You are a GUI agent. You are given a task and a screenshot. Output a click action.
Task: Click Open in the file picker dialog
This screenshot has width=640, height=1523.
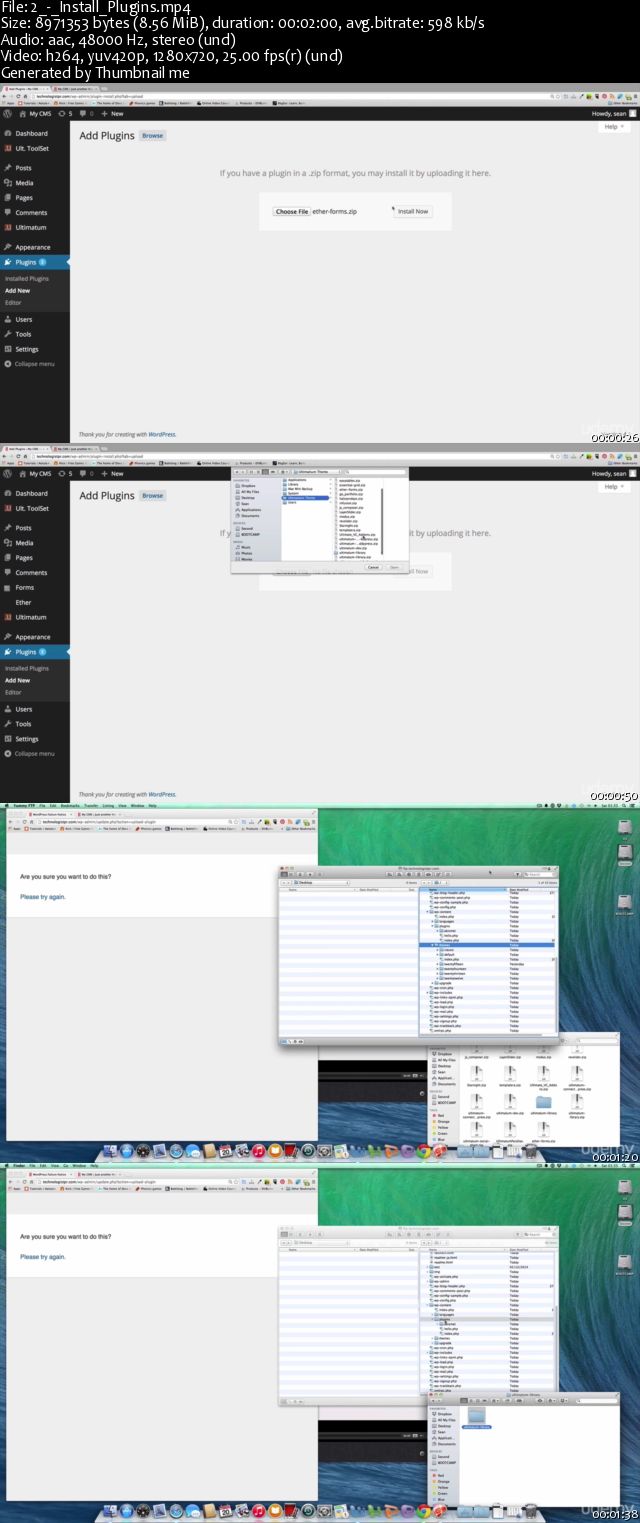tap(394, 567)
